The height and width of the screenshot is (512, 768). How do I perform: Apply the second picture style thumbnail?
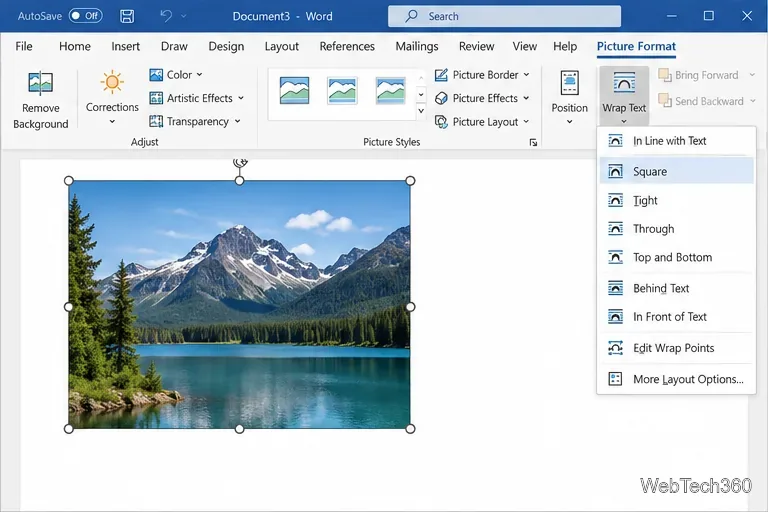[342, 91]
